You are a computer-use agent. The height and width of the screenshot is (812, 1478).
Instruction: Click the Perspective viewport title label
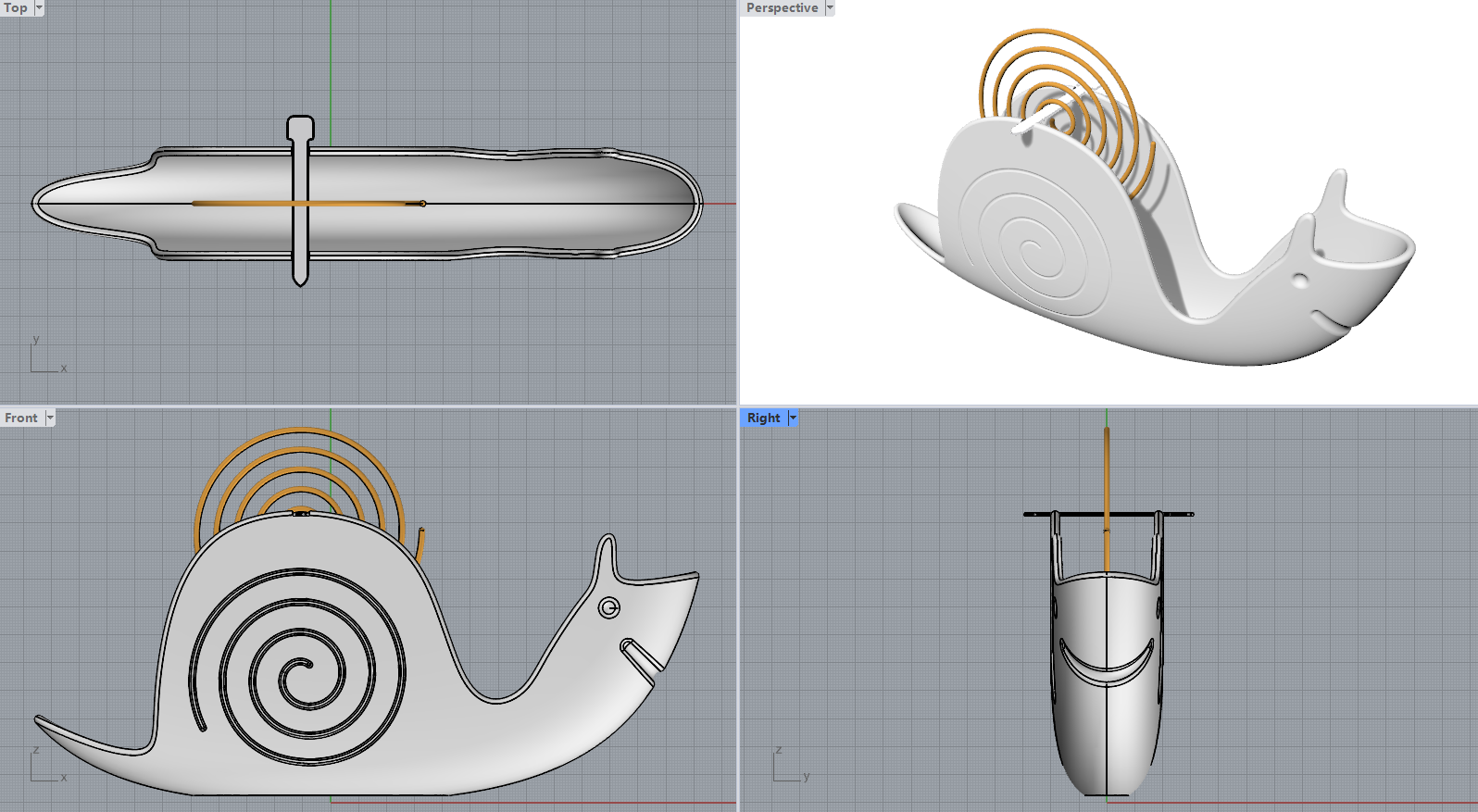pyautogui.click(x=782, y=7)
